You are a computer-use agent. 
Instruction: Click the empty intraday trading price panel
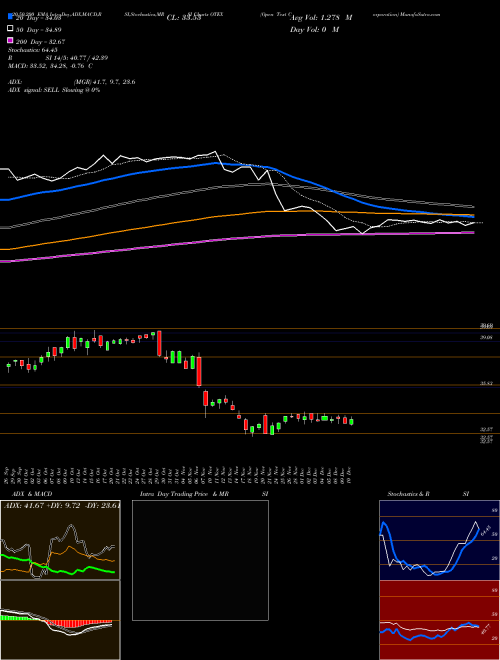click(200, 560)
